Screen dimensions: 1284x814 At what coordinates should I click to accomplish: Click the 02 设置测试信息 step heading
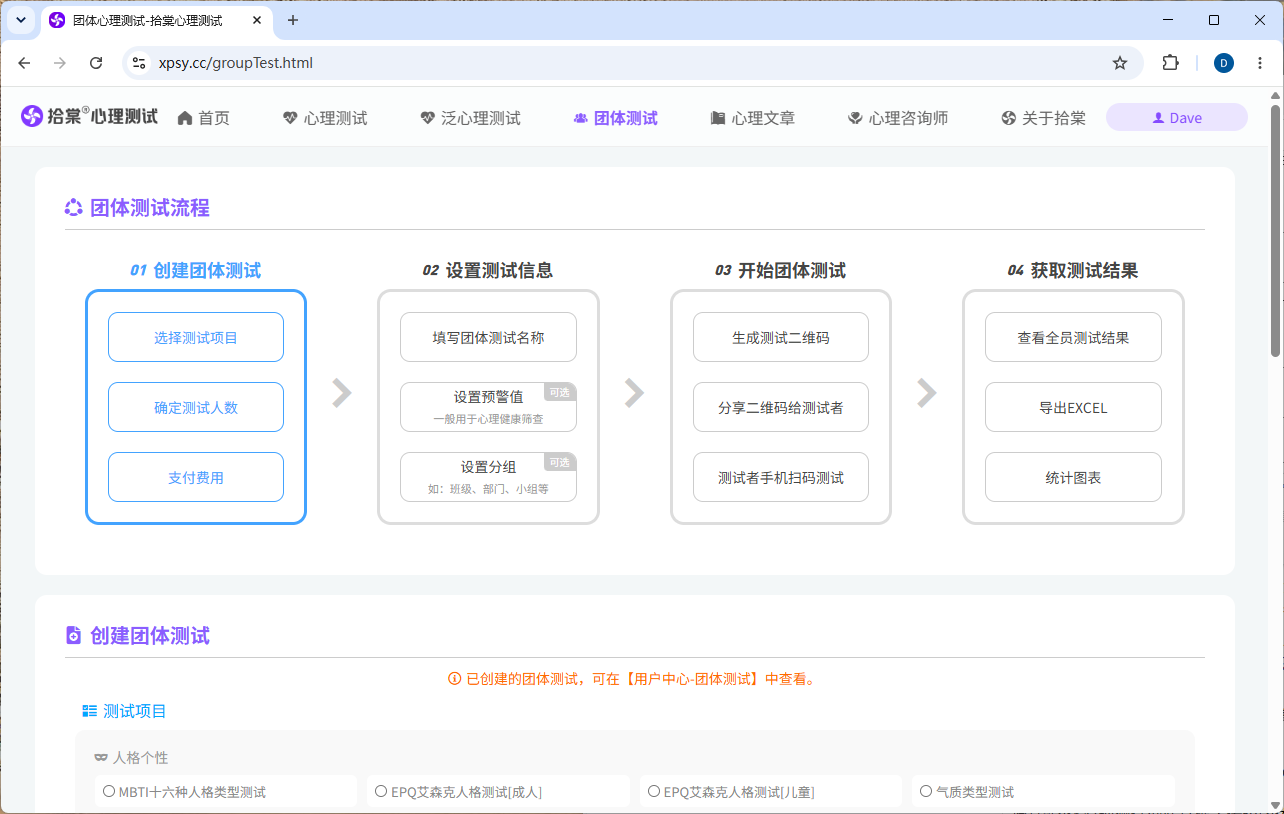(488, 270)
